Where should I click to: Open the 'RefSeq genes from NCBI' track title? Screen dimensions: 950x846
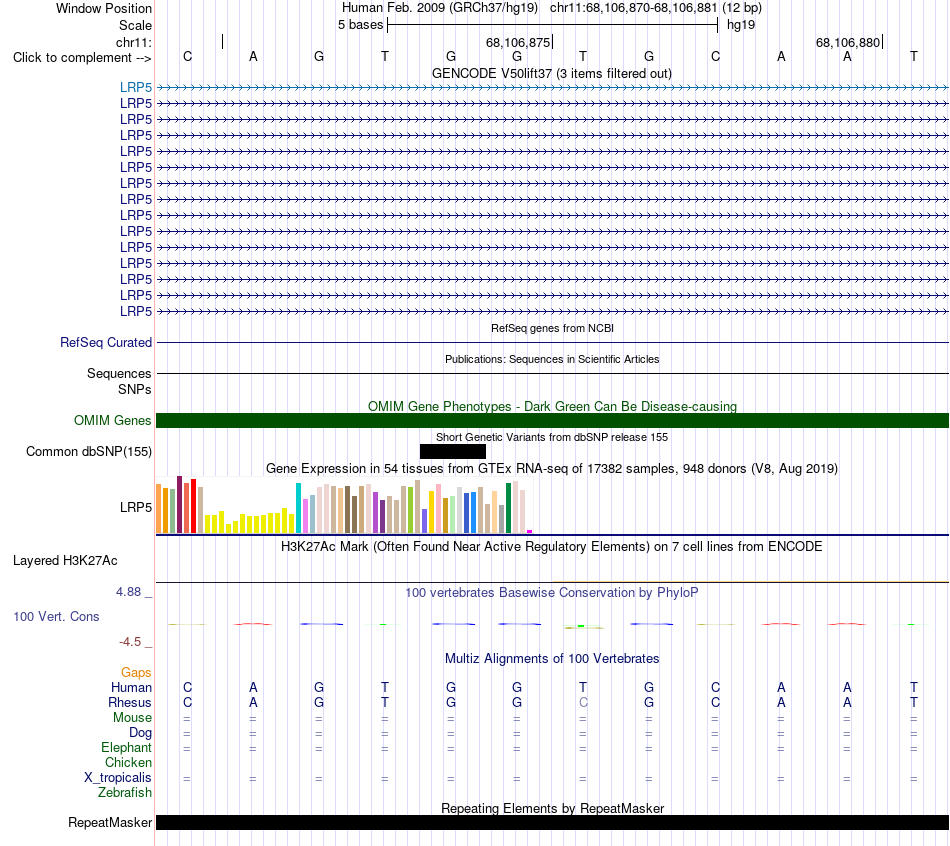point(552,328)
